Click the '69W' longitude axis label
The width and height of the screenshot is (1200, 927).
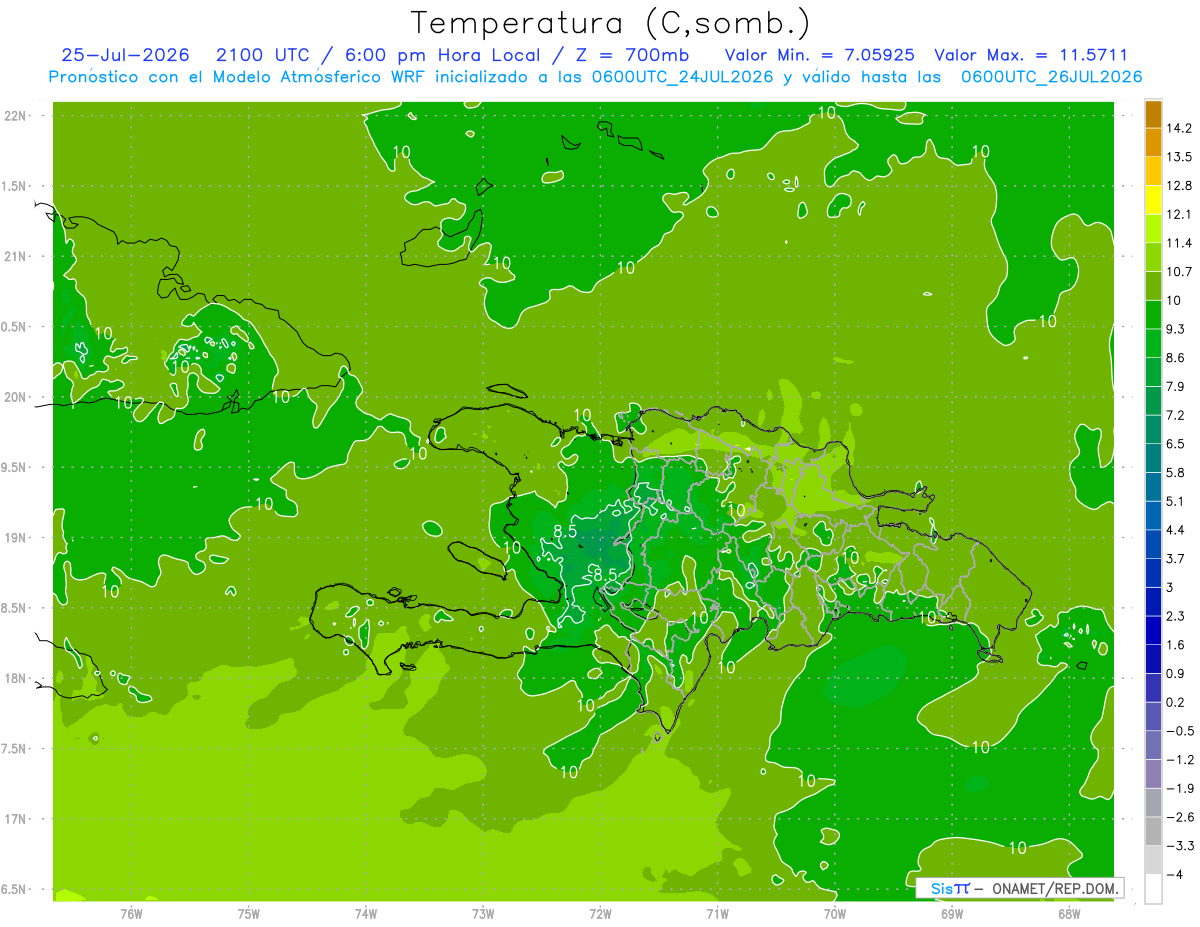click(952, 913)
